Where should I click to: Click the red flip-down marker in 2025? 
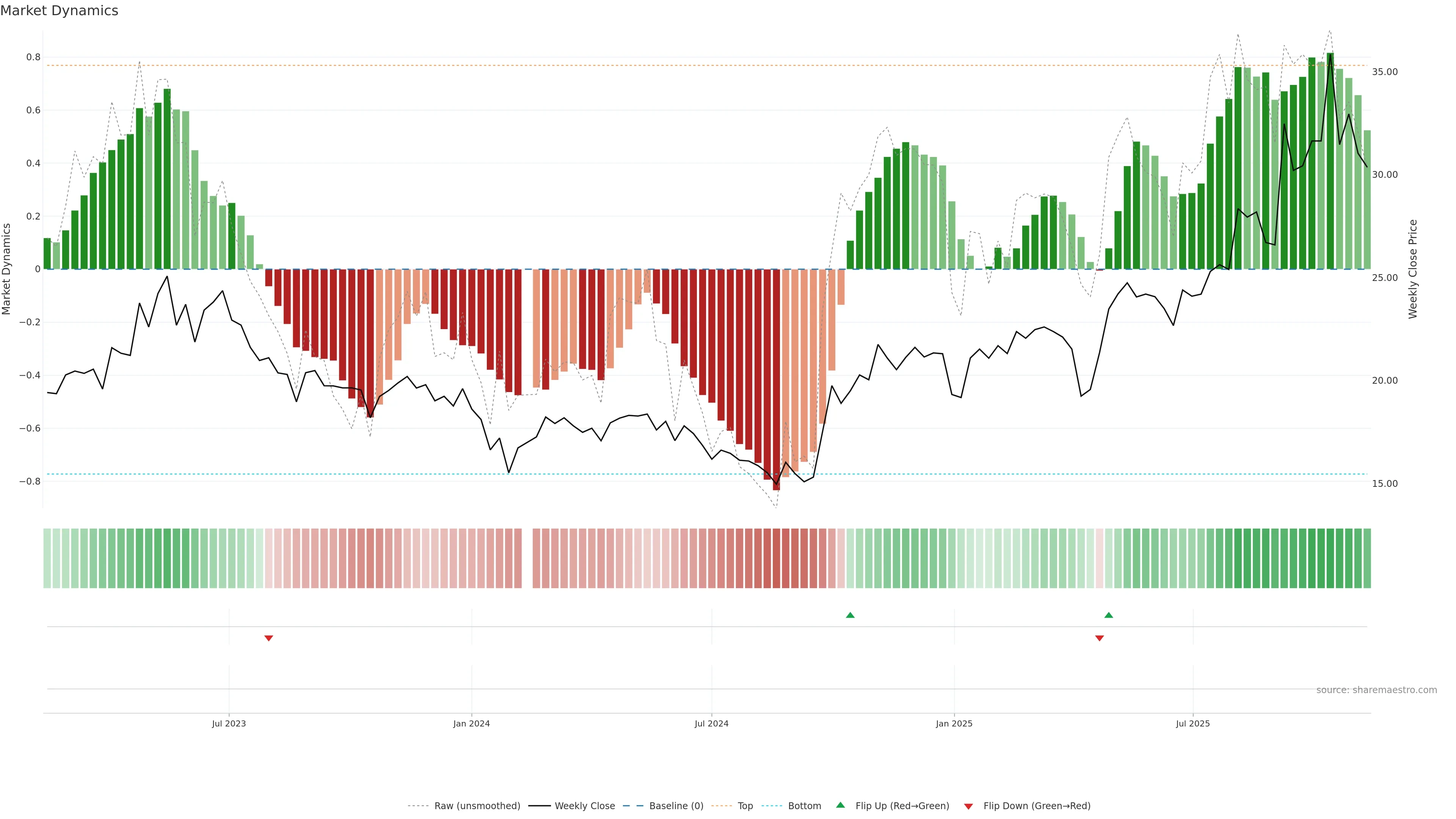click(x=1099, y=638)
